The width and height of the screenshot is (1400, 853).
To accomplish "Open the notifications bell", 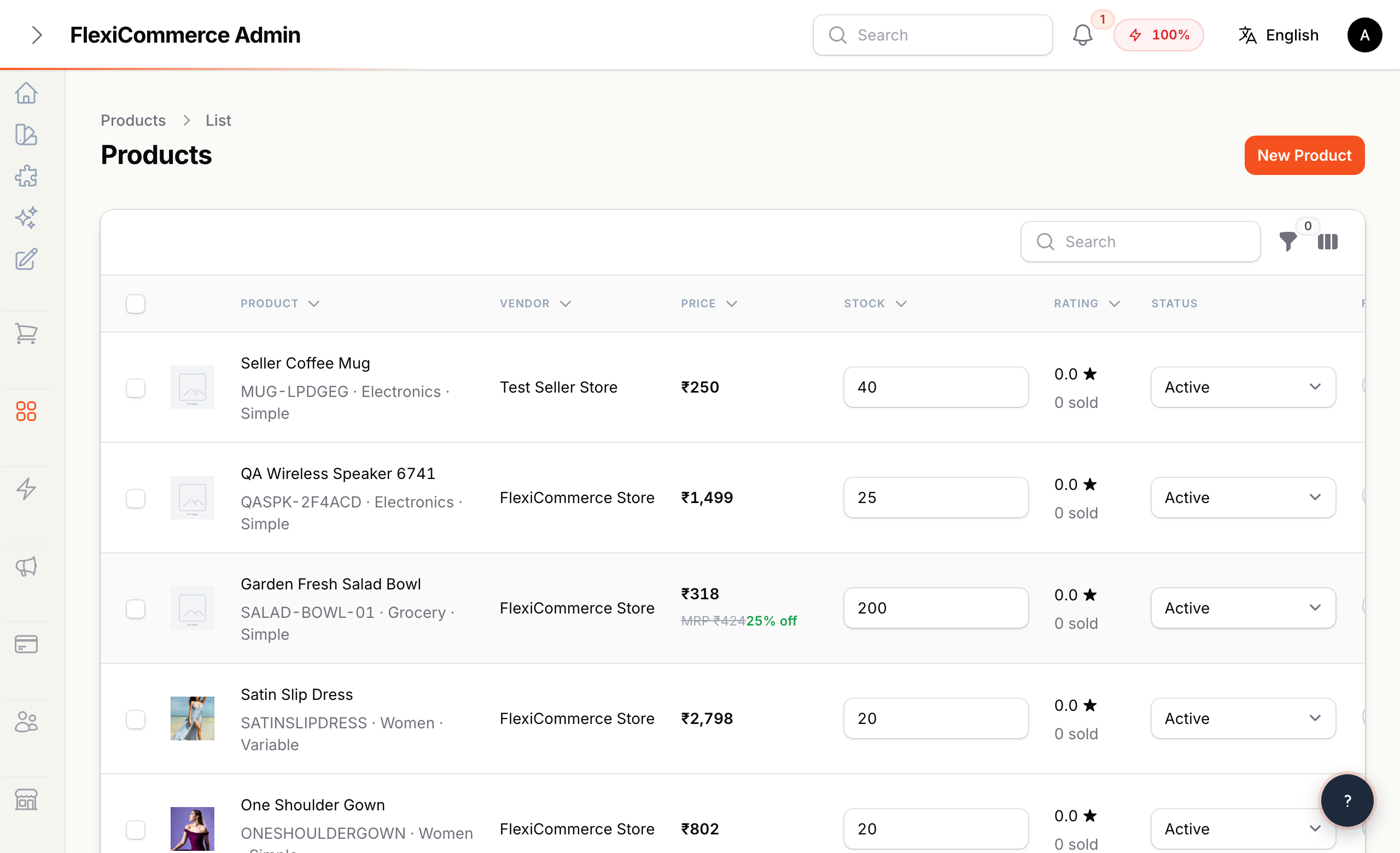I will click(1082, 35).
